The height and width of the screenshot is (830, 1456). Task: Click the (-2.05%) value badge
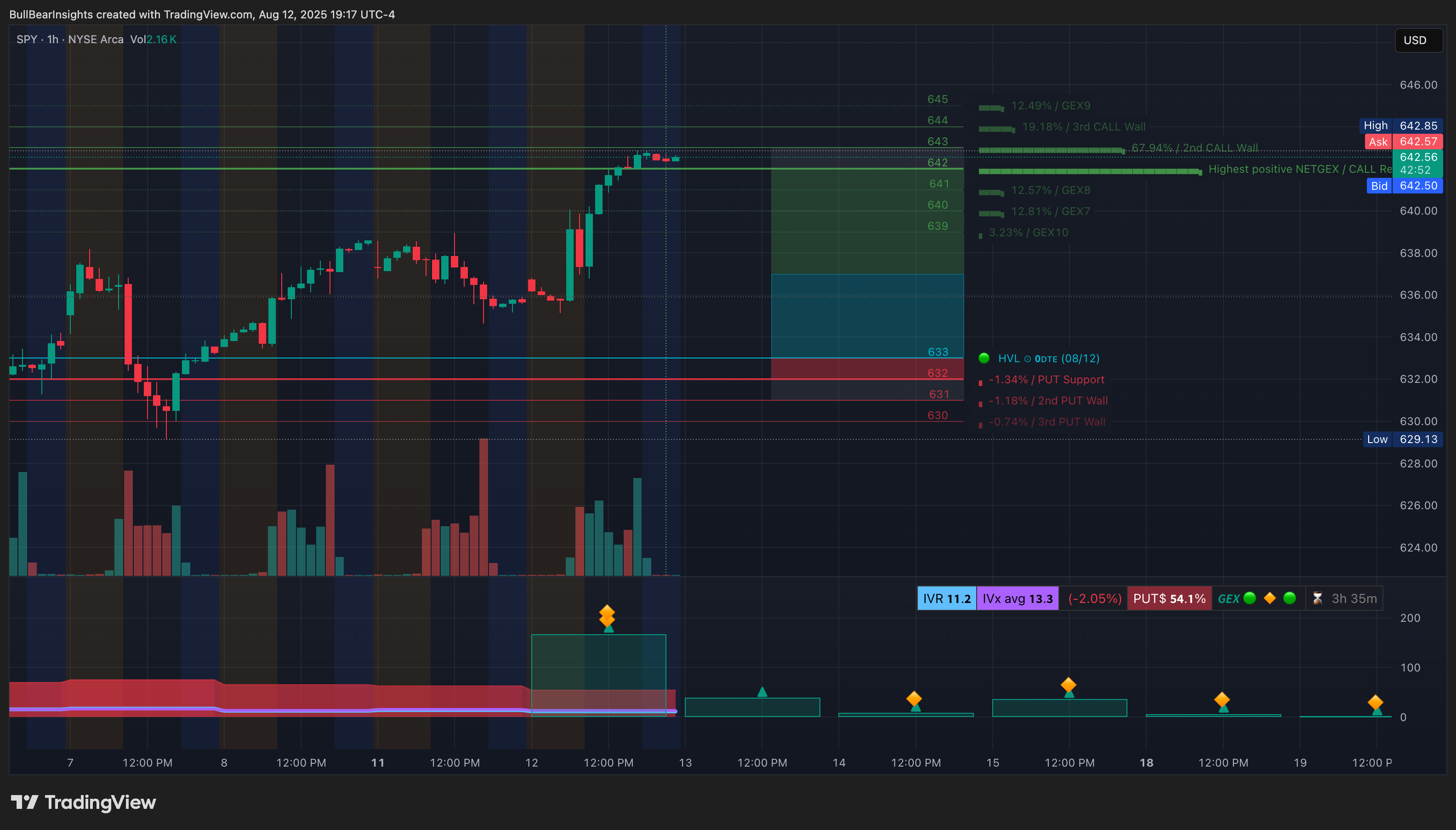click(1095, 598)
